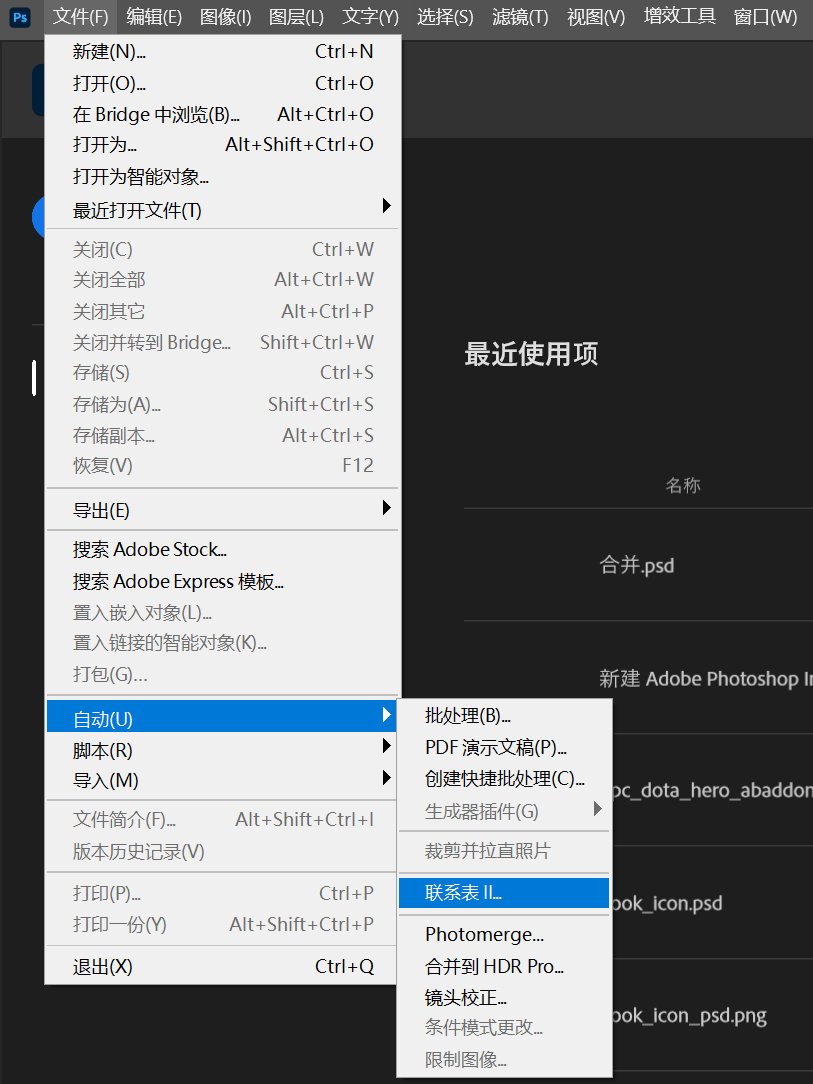Choose 退出(X) to quit Photoshop
The width and height of the screenshot is (813, 1084).
point(222,966)
